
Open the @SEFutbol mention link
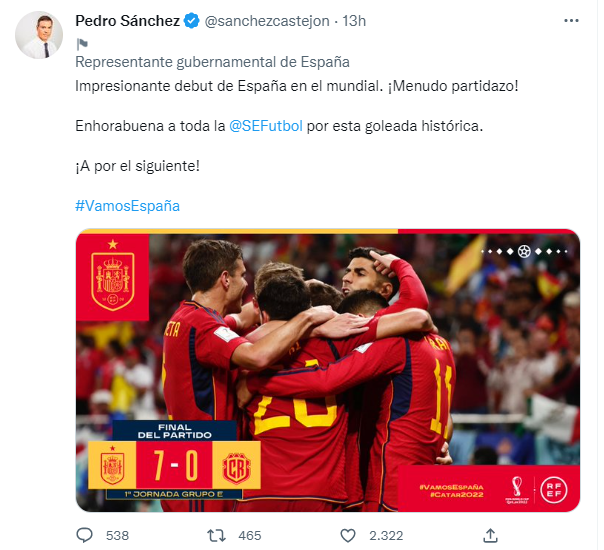(x=265, y=126)
